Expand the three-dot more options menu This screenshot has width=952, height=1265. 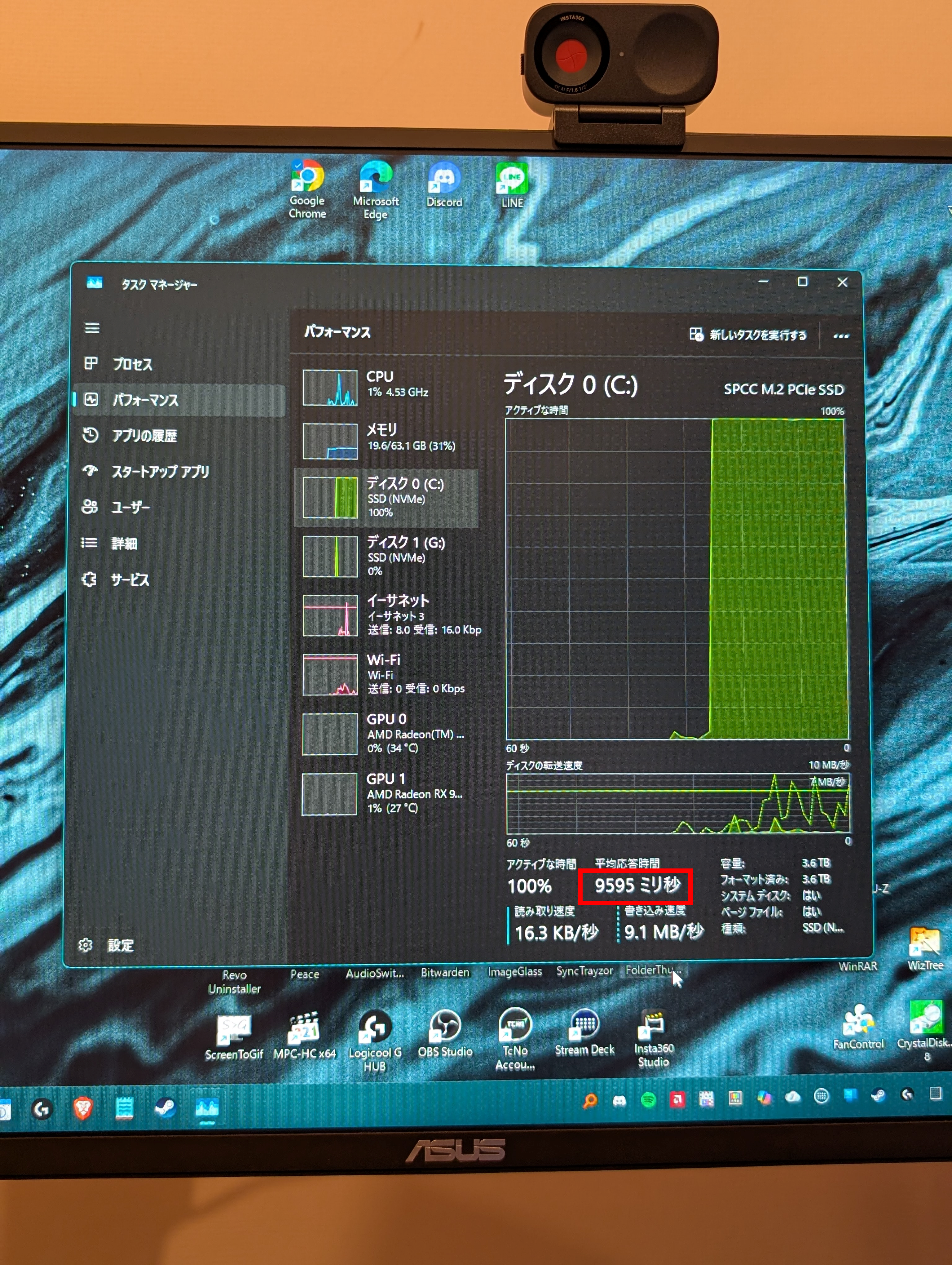[x=840, y=336]
